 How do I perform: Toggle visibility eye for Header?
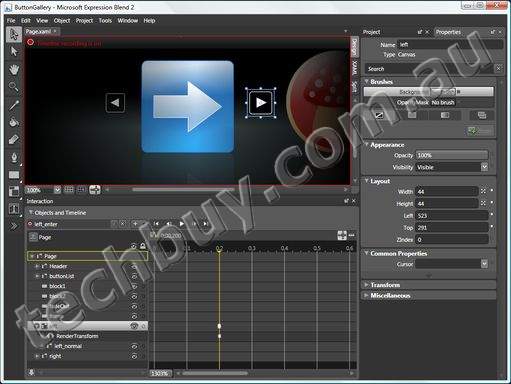(134, 266)
